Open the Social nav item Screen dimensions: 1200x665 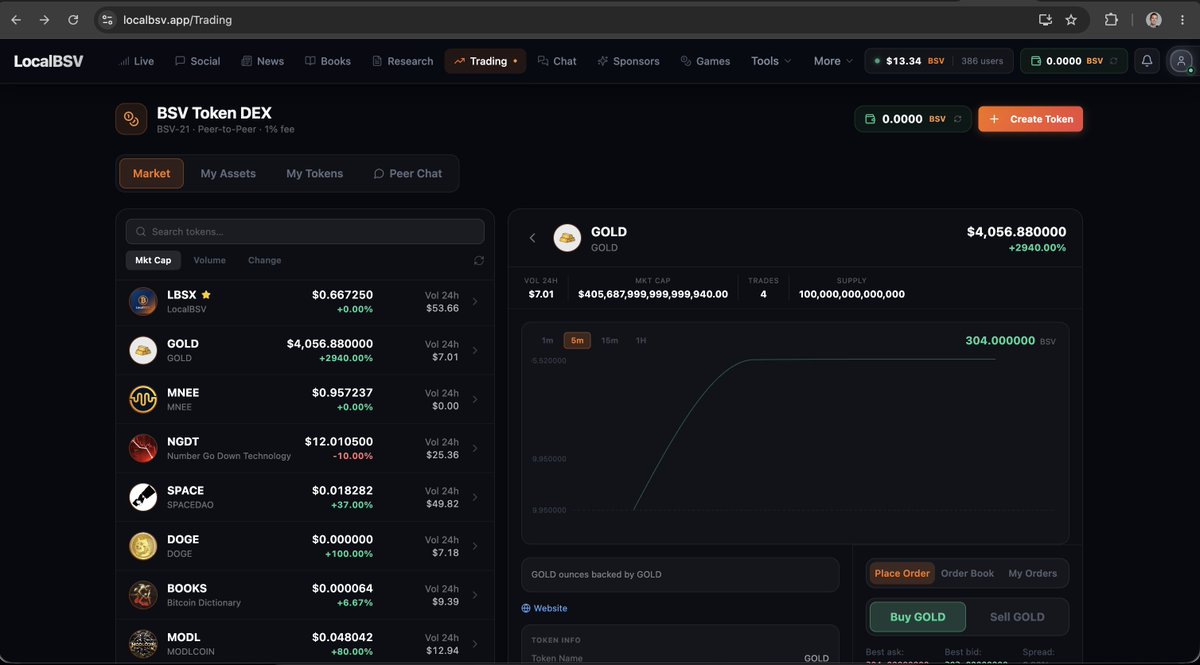[x=197, y=61]
